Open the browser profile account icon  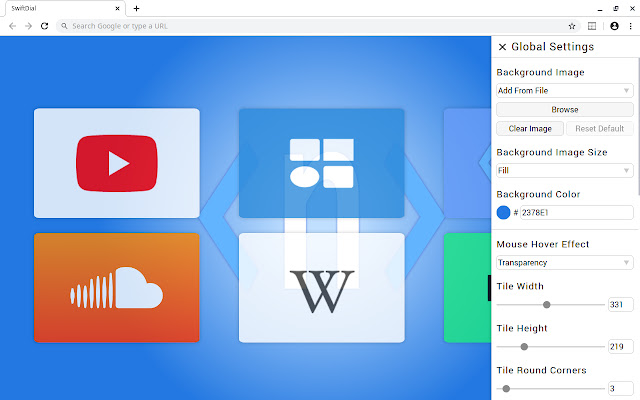pyautogui.click(x=614, y=26)
